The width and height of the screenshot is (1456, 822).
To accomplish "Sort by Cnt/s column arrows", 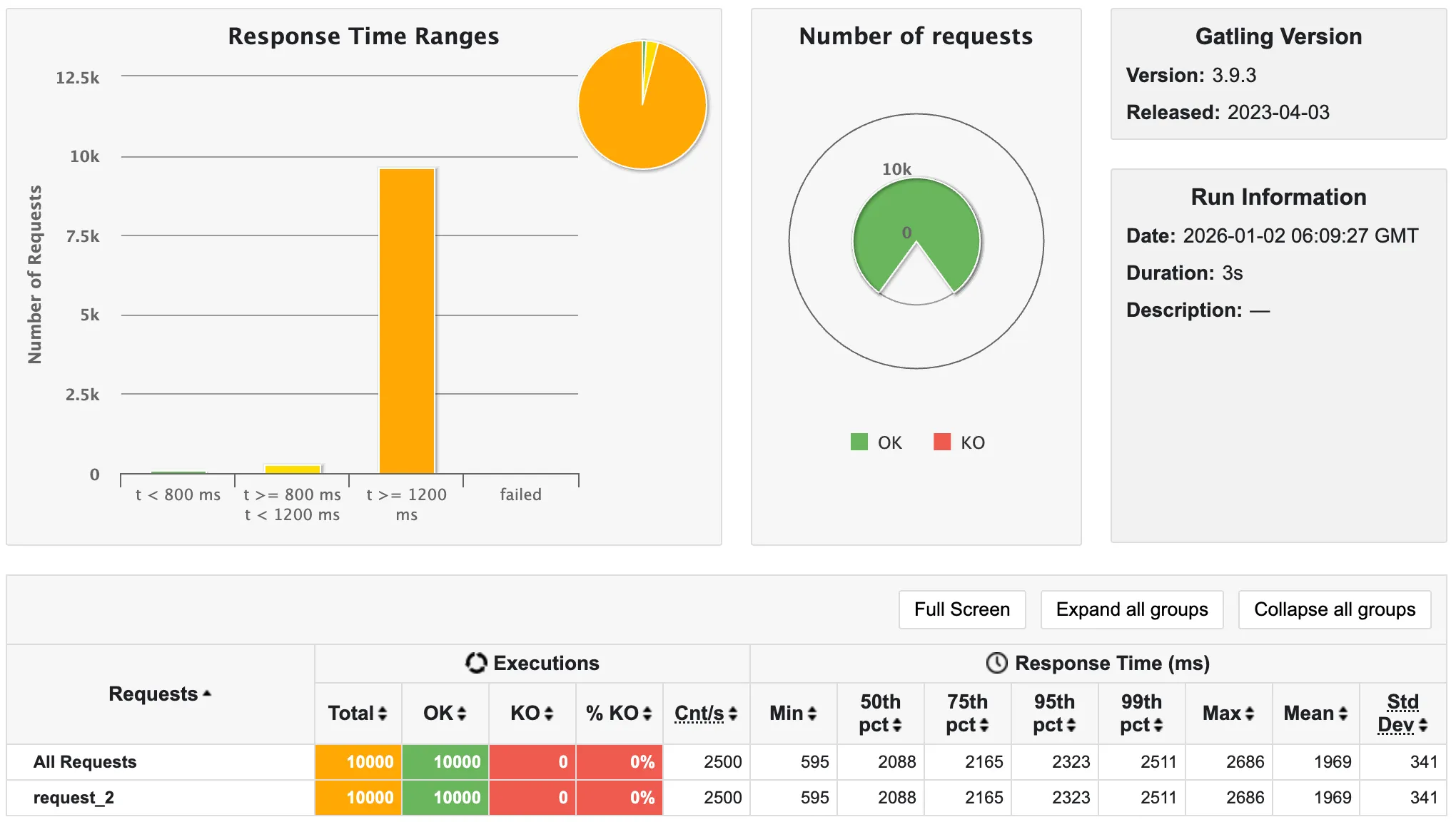I will (x=733, y=714).
